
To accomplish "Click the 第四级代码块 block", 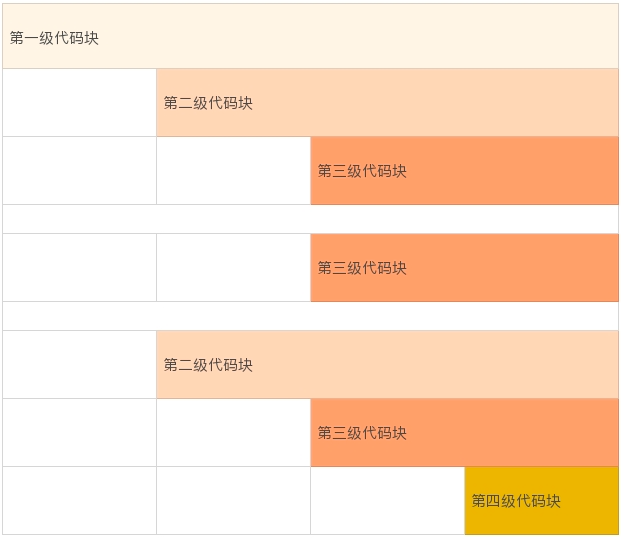I will [541, 500].
